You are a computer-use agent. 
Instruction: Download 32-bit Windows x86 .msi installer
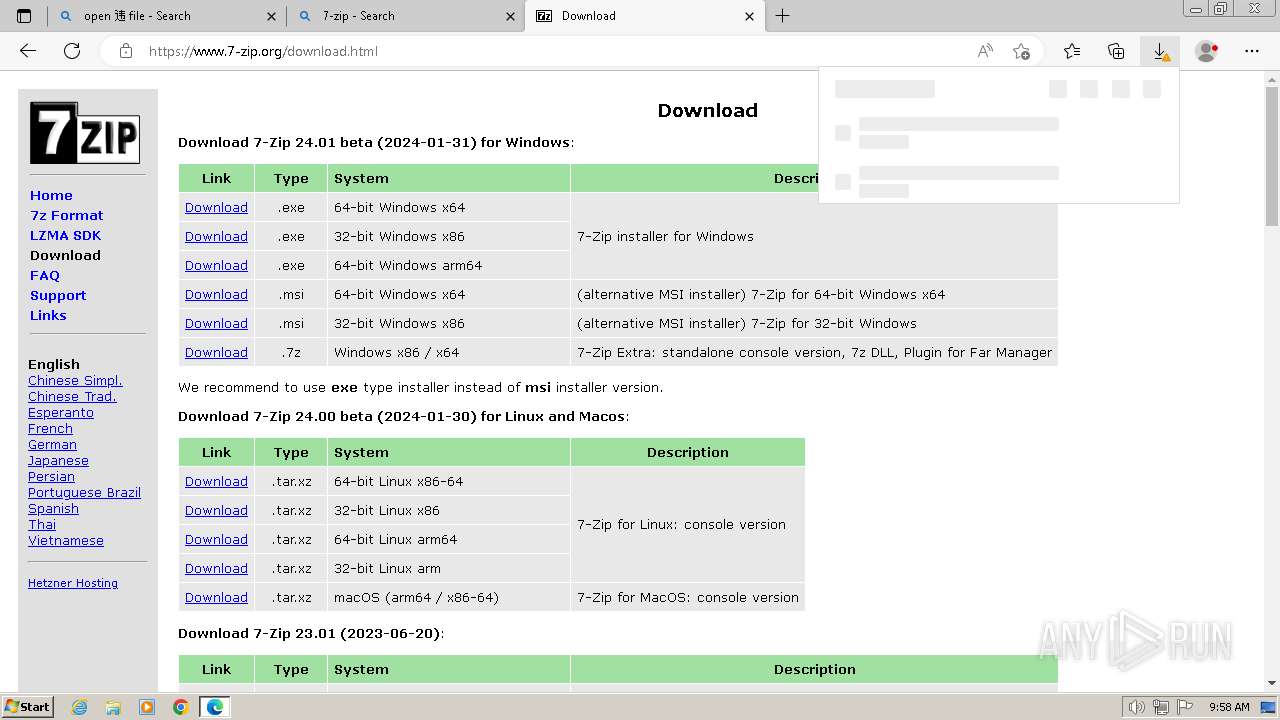[216, 323]
